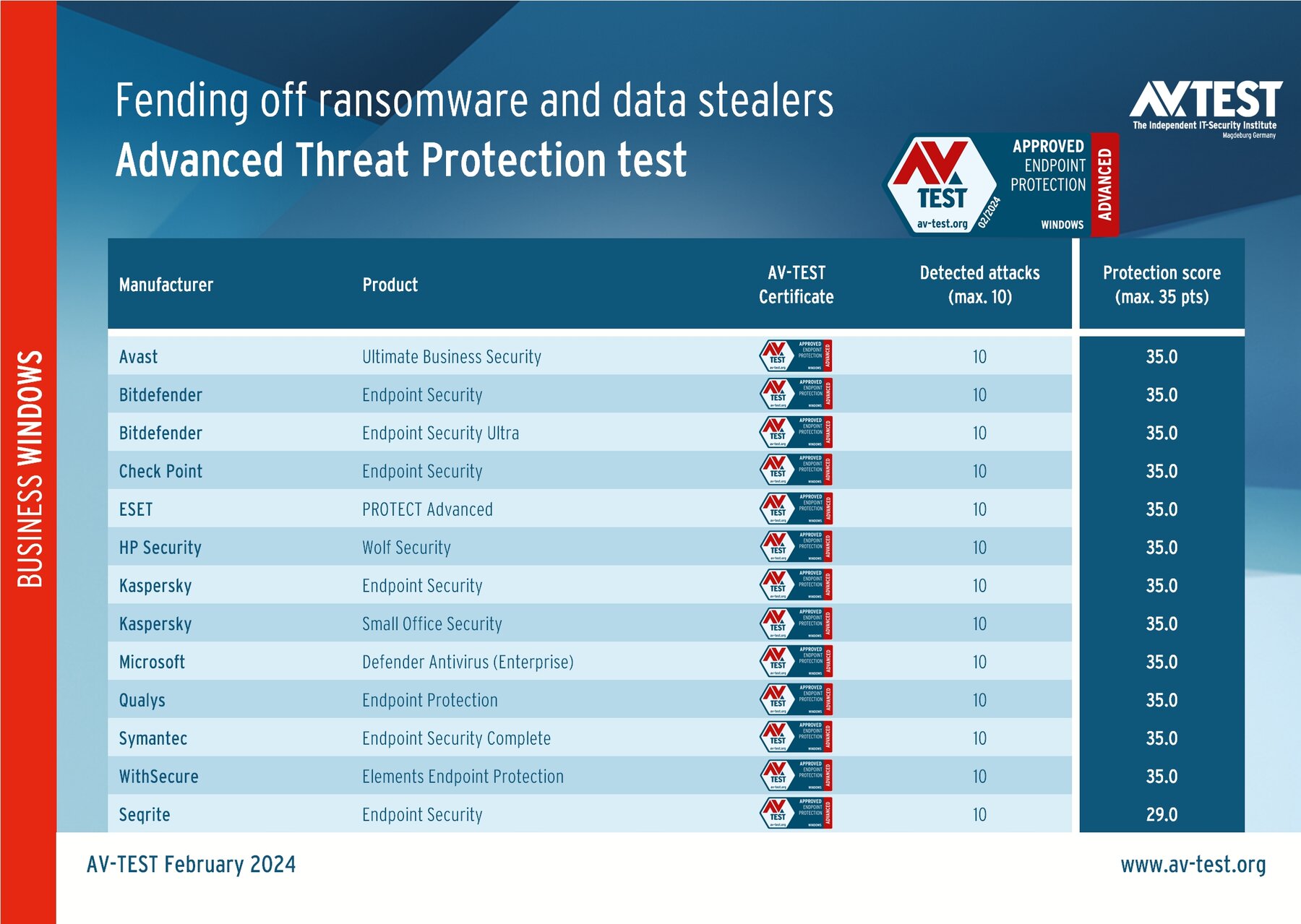Click the Product column header

coord(390,285)
